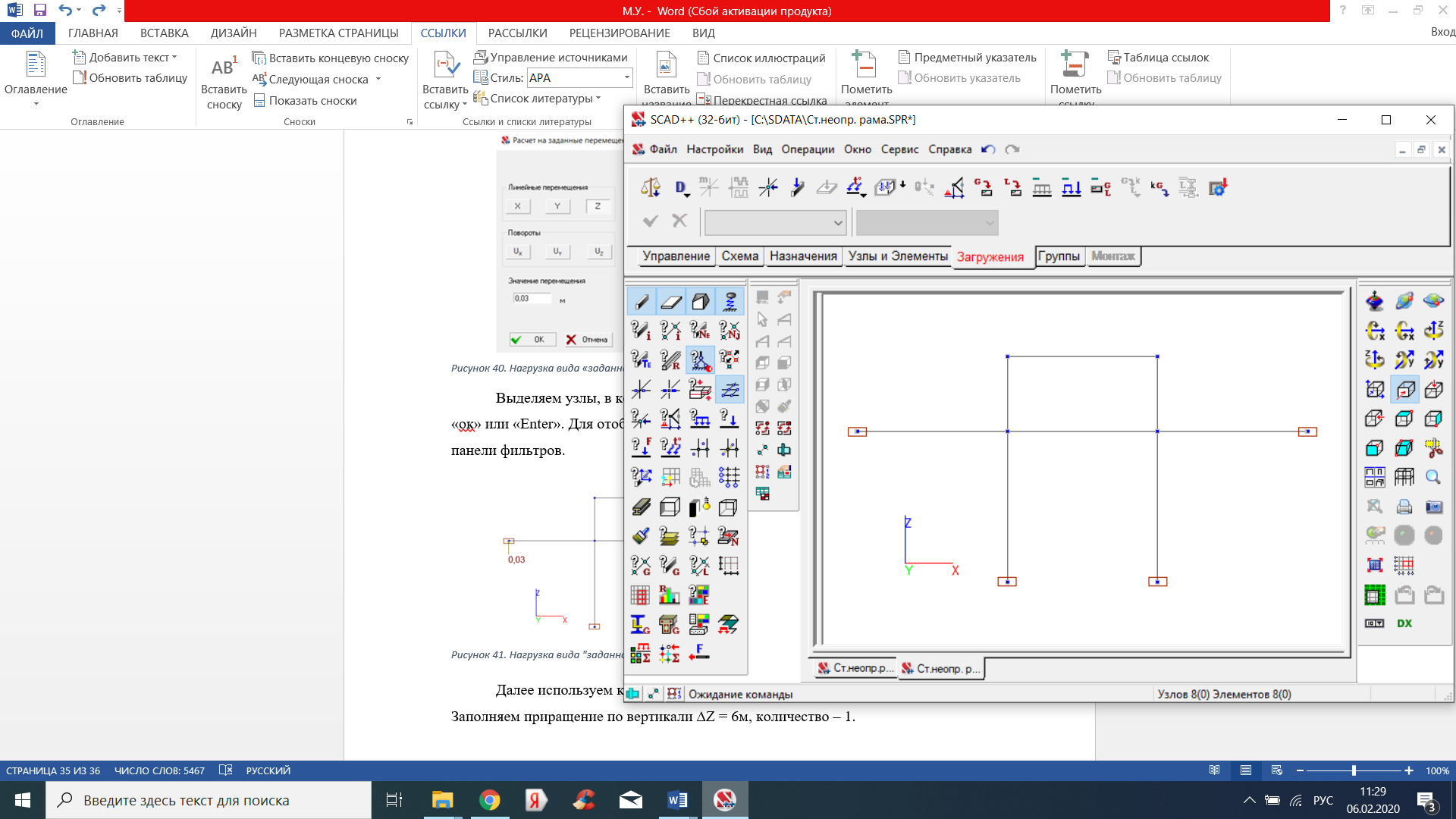Click the spinning top rotate icon
The width and height of the screenshot is (1456, 819).
tap(1375, 301)
